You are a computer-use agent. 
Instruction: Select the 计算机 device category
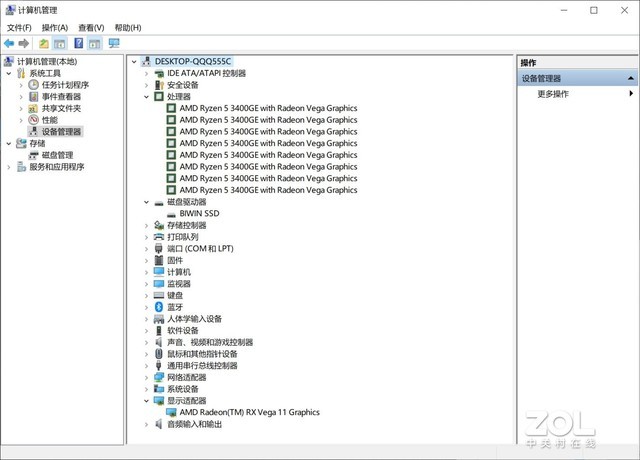[179, 272]
